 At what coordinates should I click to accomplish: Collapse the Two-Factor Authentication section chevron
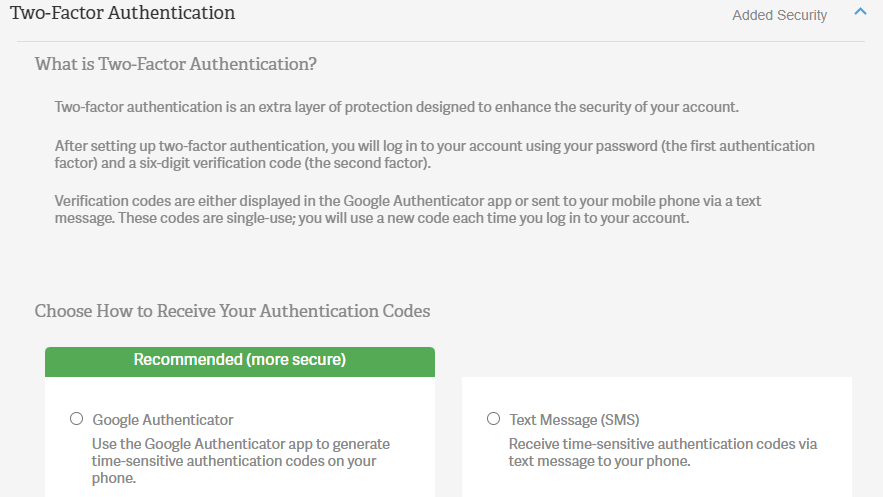(x=860, y=12)
